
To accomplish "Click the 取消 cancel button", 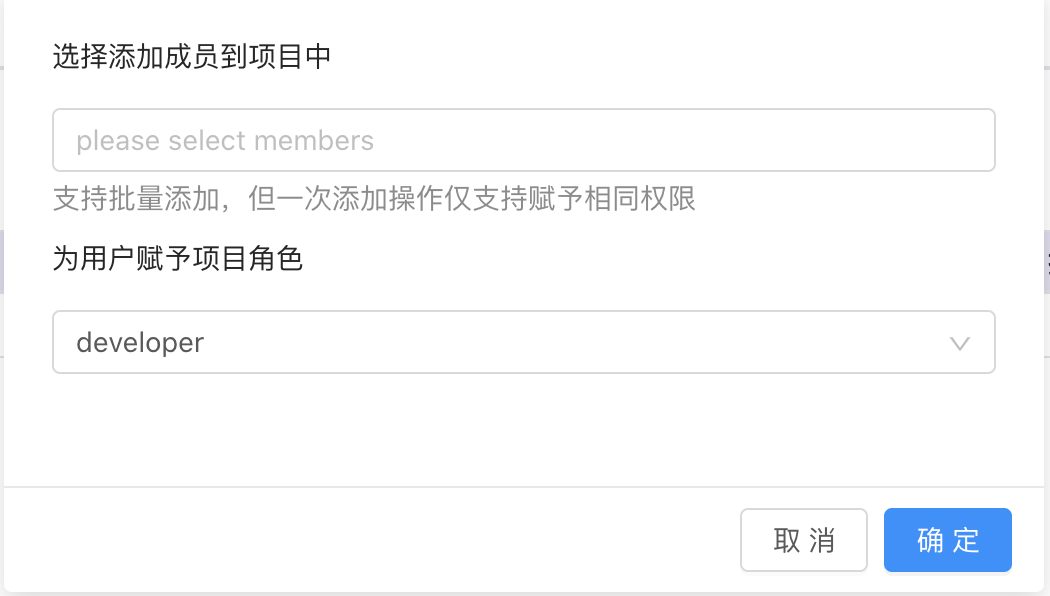I will pos(804,540).
